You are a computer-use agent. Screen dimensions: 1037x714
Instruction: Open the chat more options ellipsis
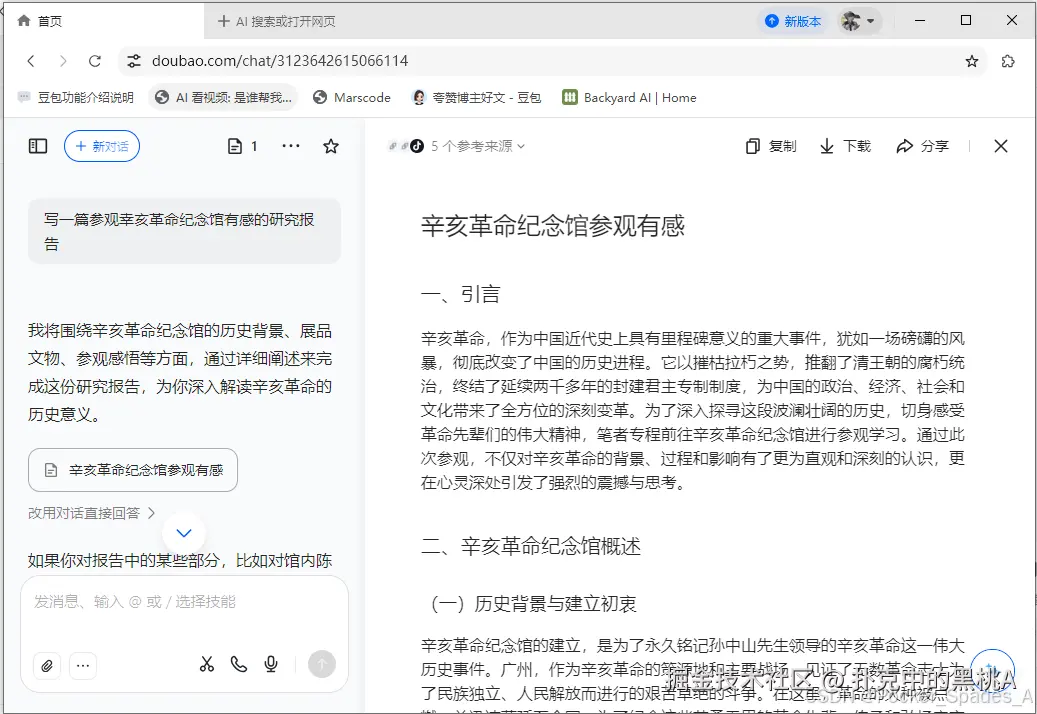[x=291, y=146]
